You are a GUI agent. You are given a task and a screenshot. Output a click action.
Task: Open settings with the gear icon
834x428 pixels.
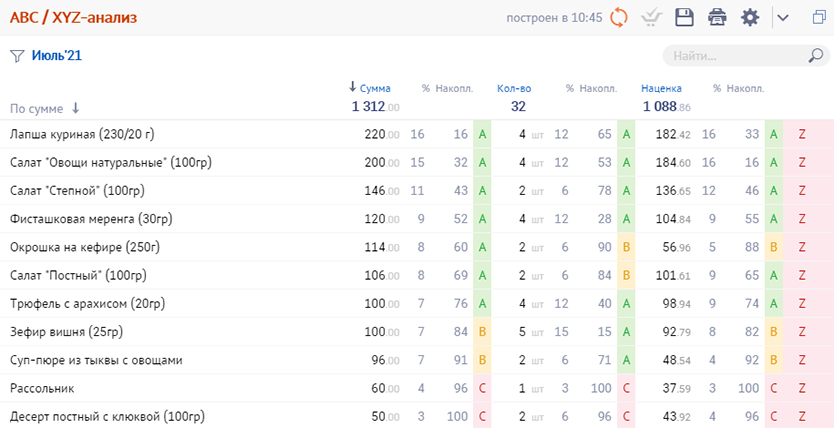point(750,17)
